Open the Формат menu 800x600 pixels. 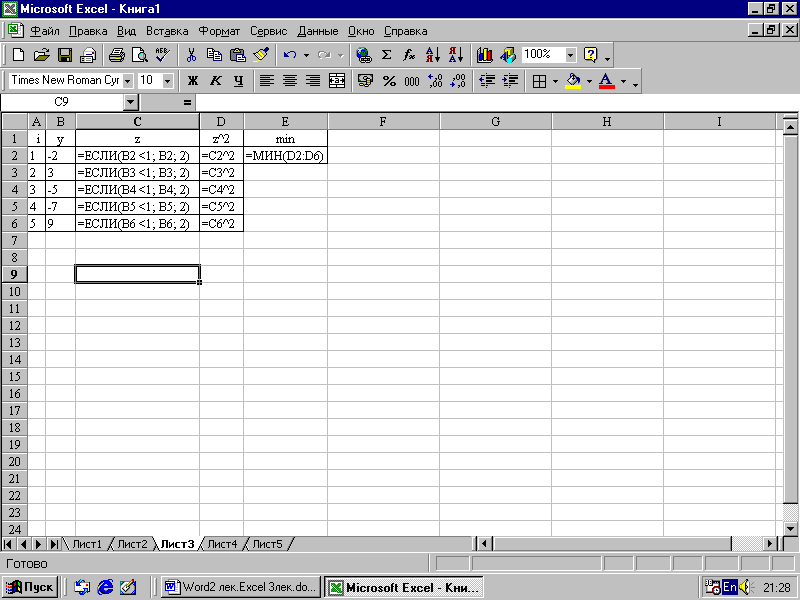tap(219, 31)
